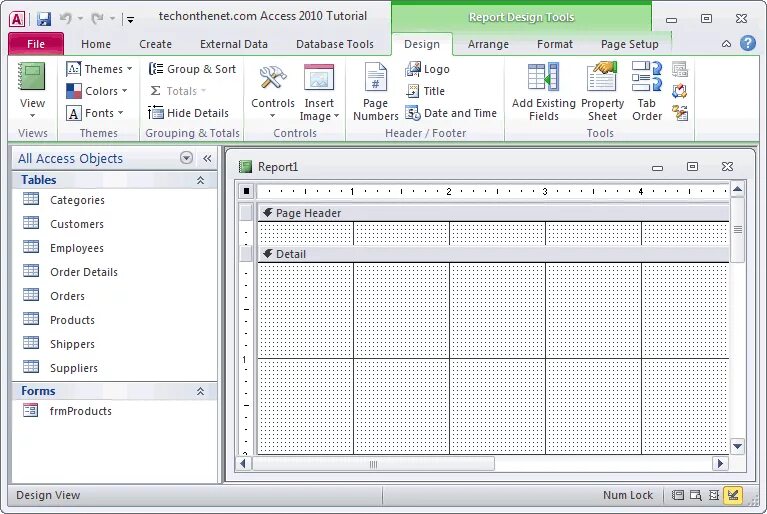This screenshot has width=767, height=514.
Task: Collapse the Forms group
Action: pos(200,391)
